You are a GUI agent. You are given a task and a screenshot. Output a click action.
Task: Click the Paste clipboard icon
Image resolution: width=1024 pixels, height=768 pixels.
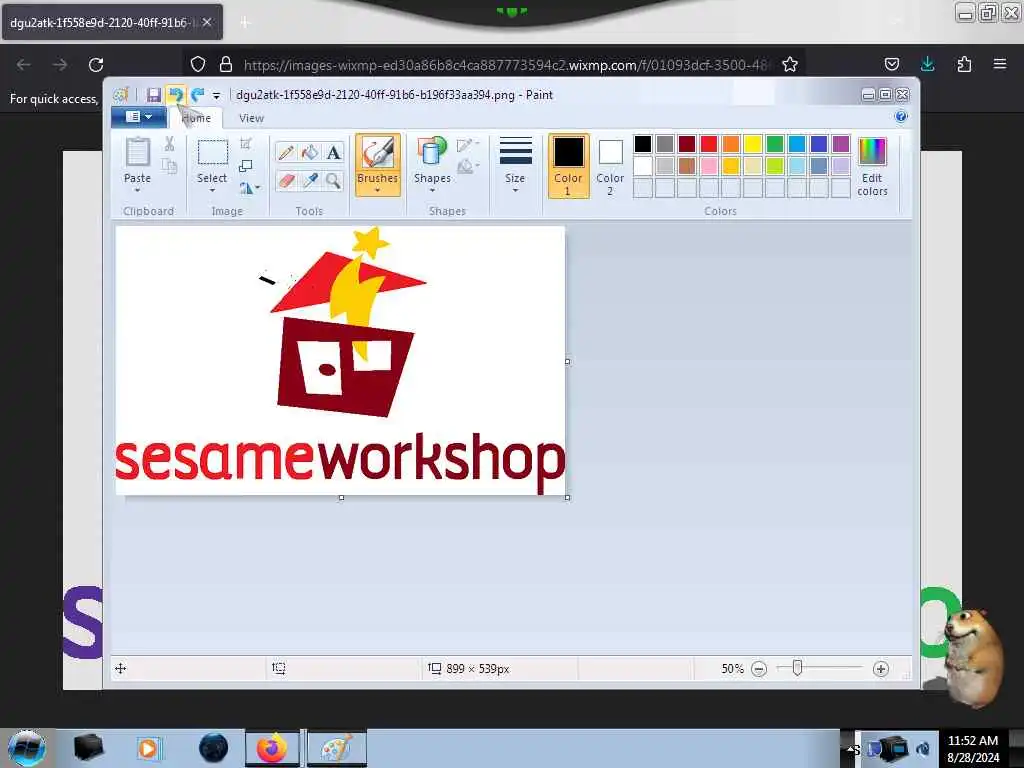click(x=137, y=152)
